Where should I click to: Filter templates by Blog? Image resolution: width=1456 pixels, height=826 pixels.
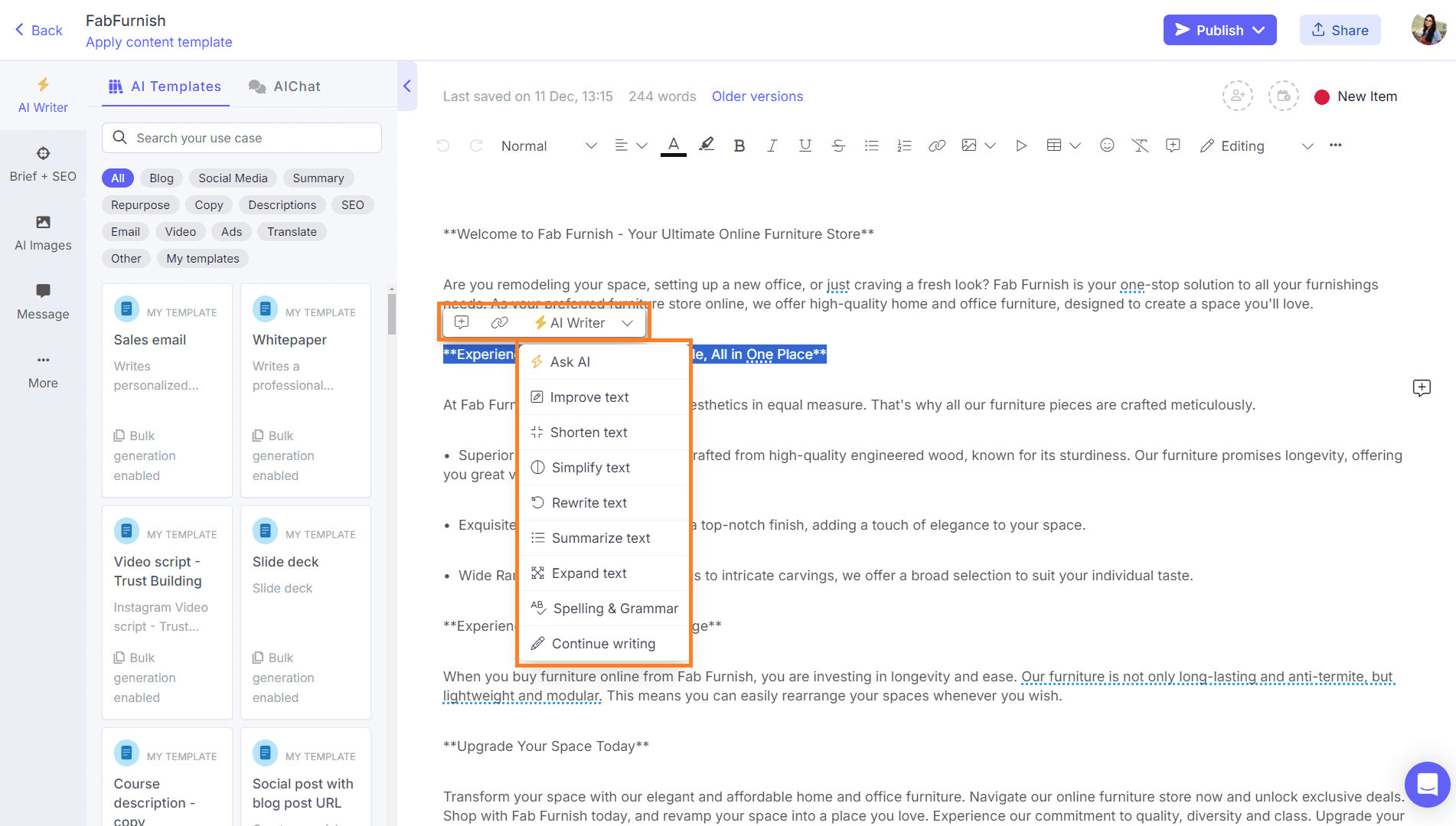tap(161, 178)
